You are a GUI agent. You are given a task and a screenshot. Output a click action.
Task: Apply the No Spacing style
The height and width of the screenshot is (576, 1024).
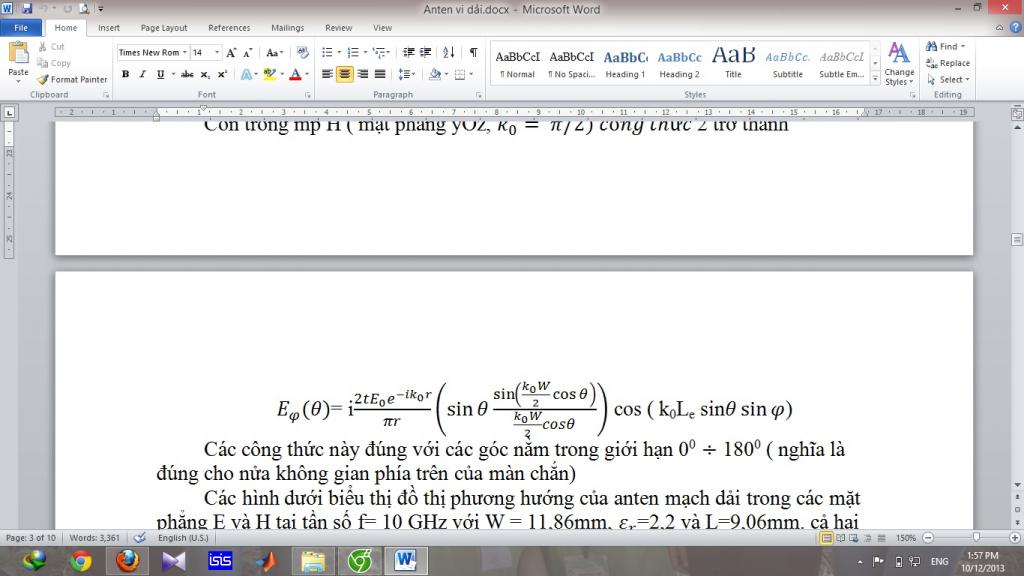571,63
